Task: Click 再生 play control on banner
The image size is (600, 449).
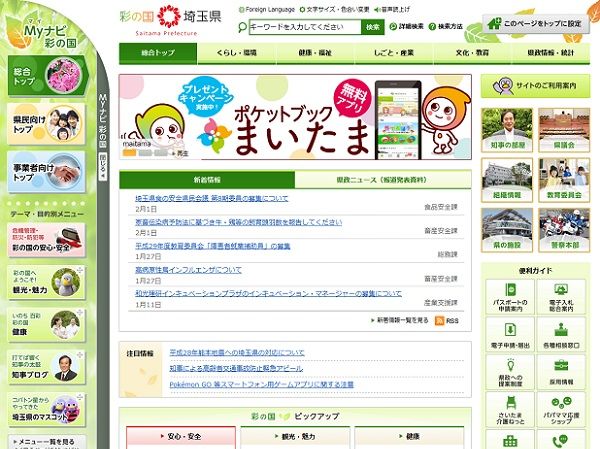Action: pyautogui.click(x=180, y=153)
